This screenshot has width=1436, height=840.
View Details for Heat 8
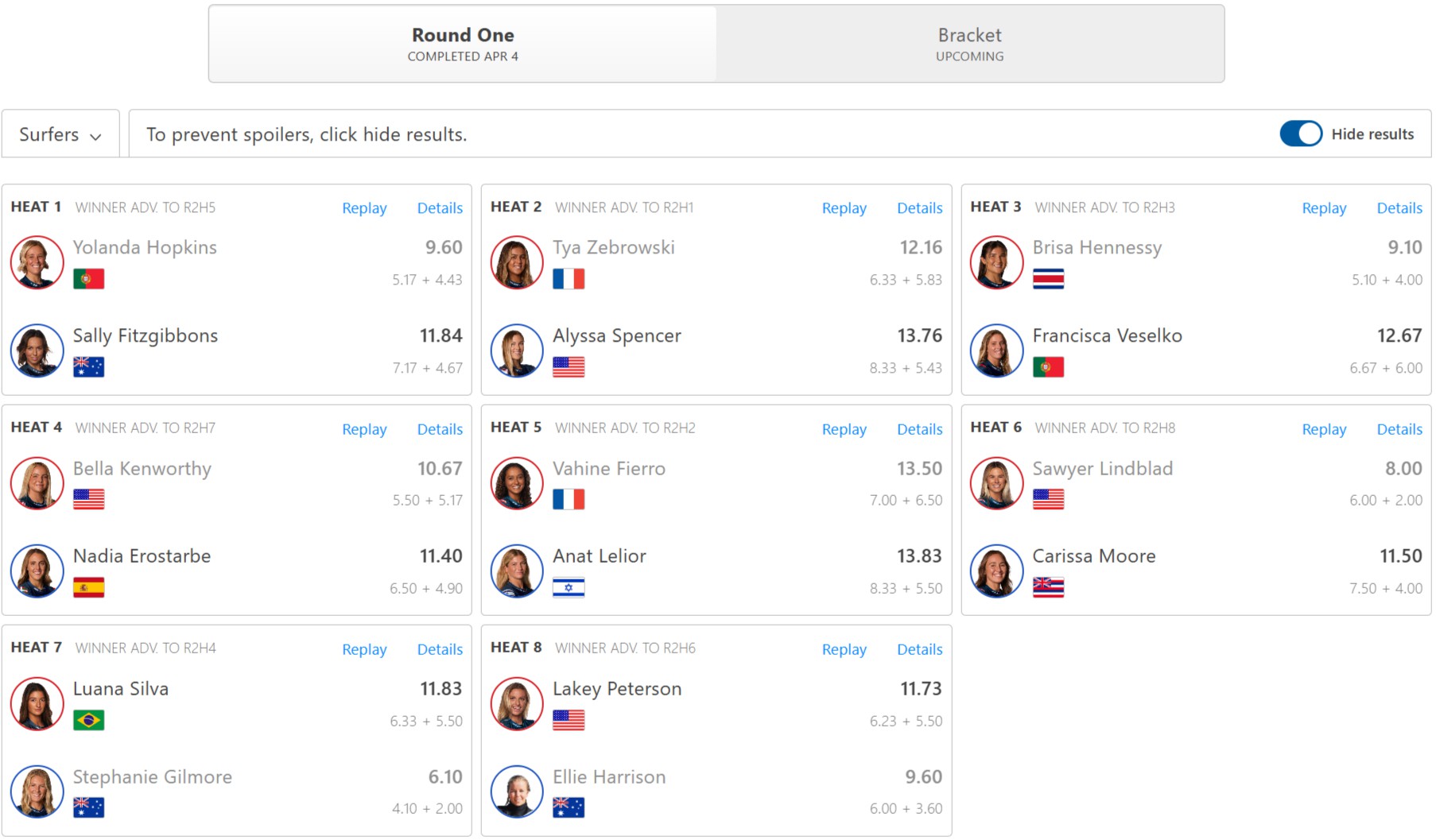coord(919,649)
